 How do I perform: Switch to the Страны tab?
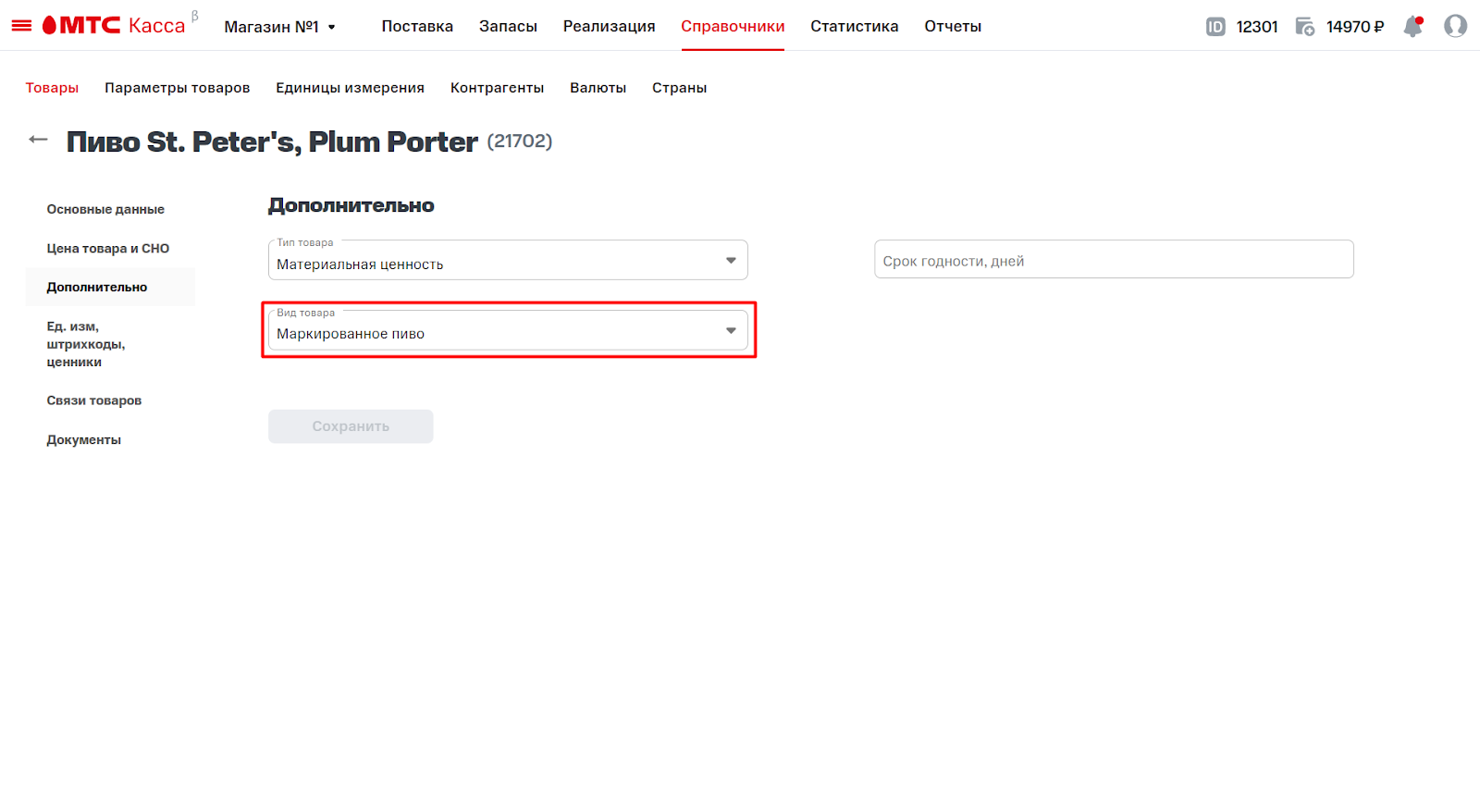(x=679, y=88)
